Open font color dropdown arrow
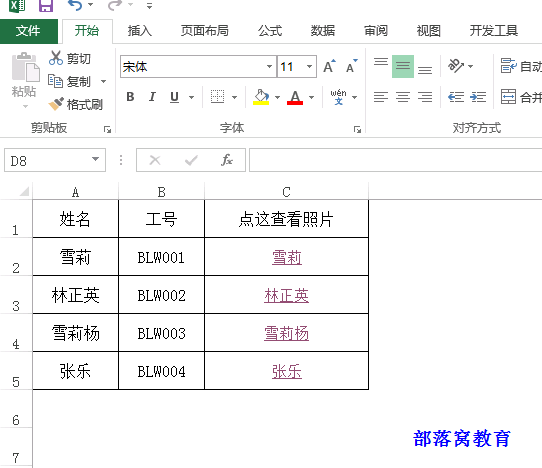542x468 pixels. 311,97
